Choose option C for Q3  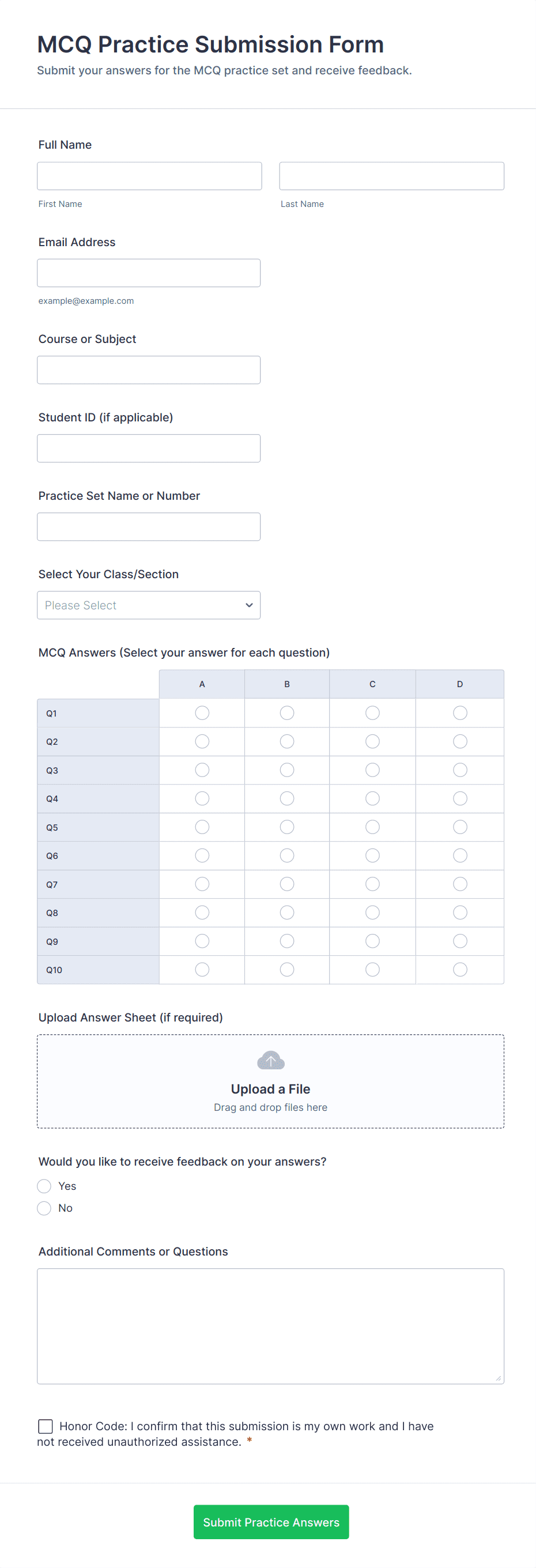[x=372, y=770]
